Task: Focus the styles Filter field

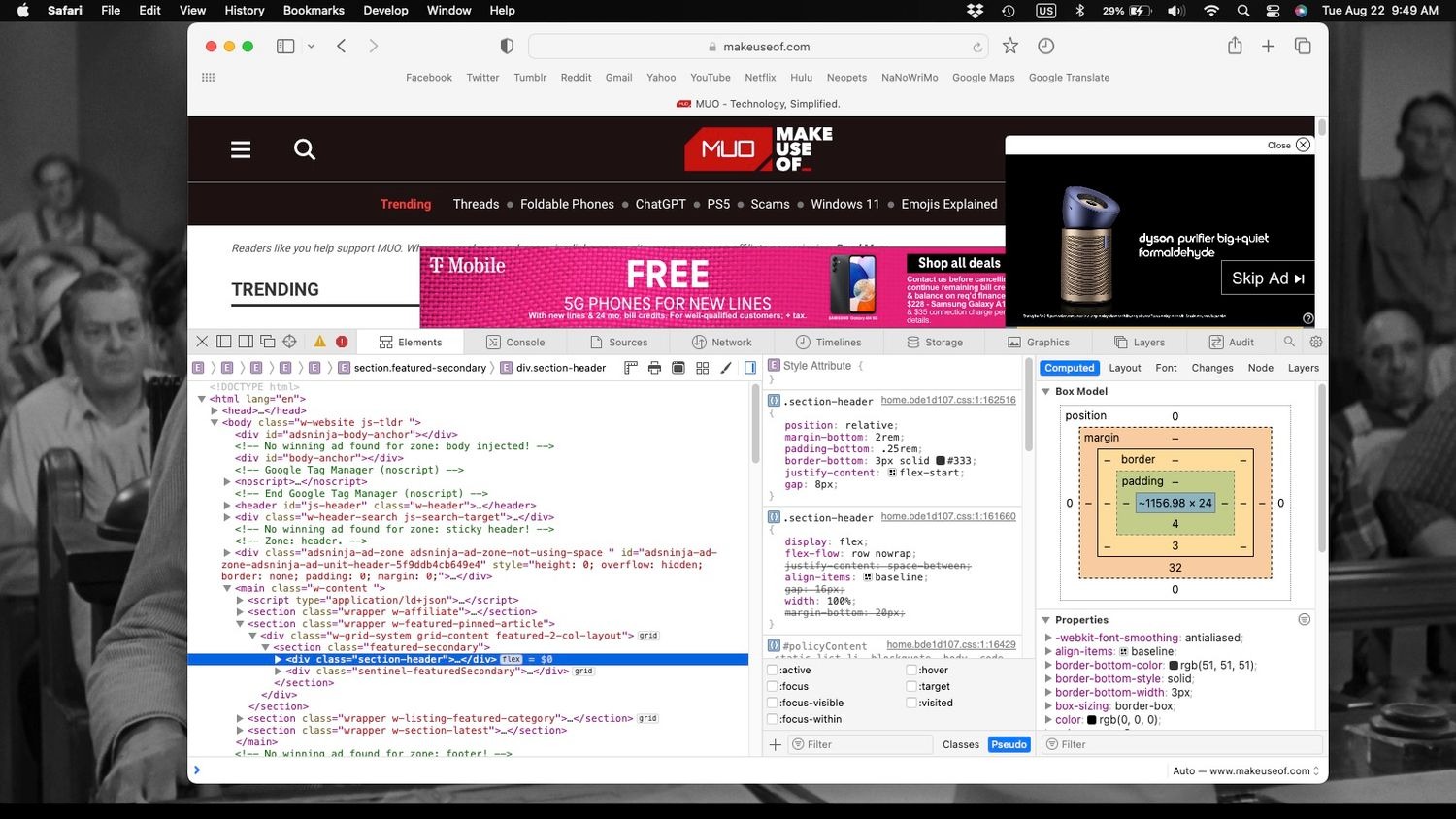Action: coord(862,744)
